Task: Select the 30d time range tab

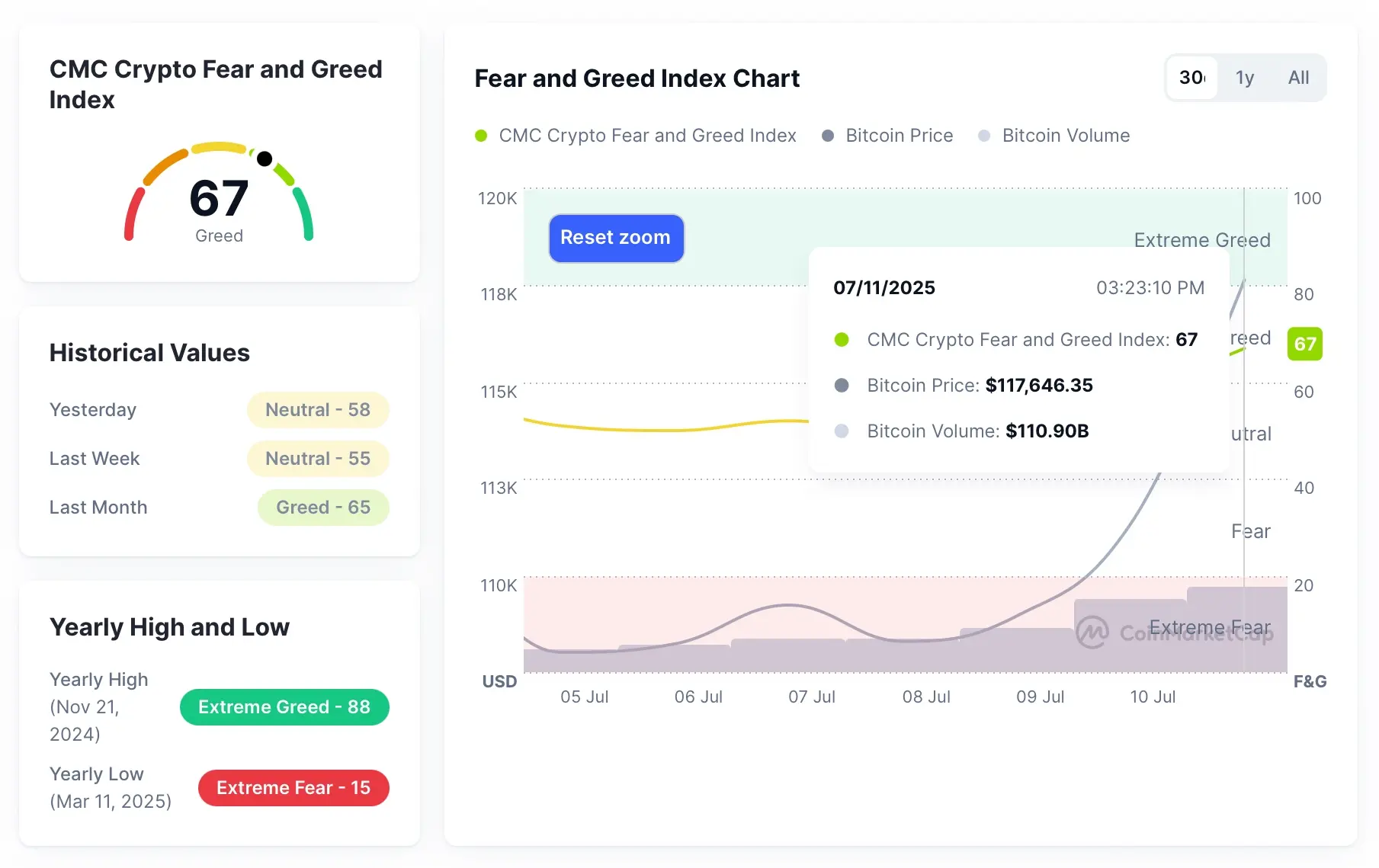Action: tap(1191, 78)
